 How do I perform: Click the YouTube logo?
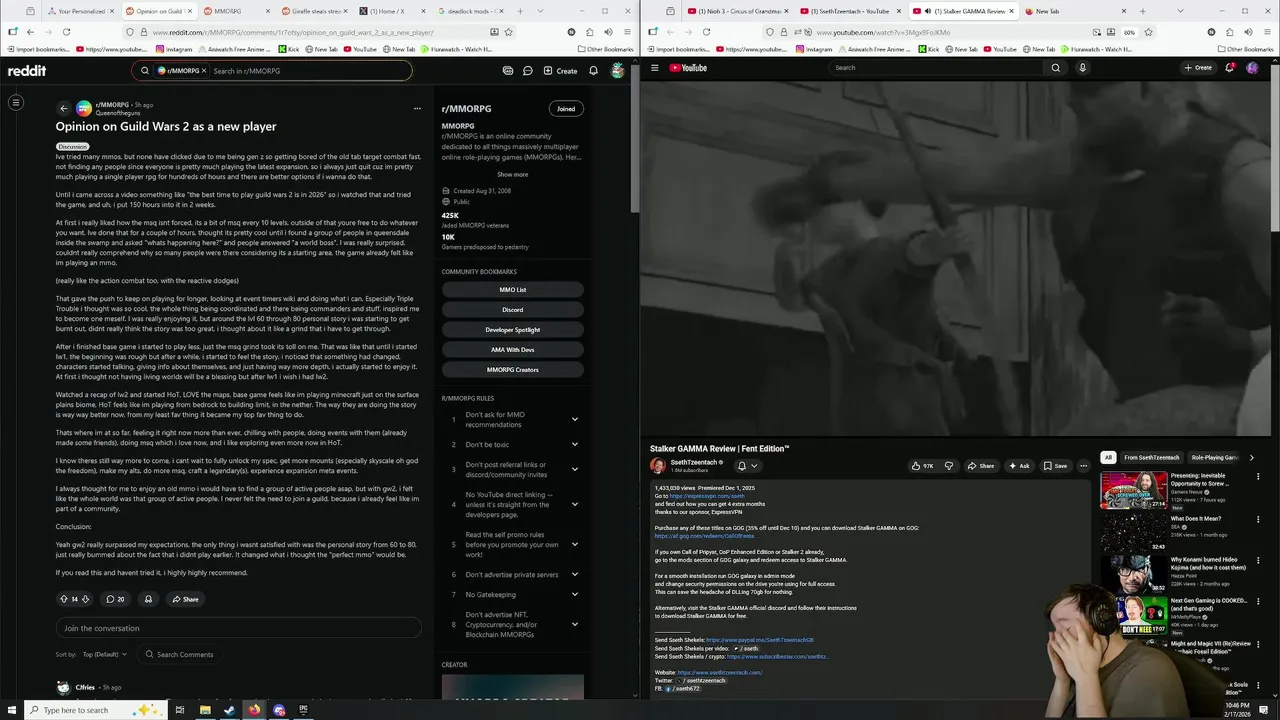(688, 68)
